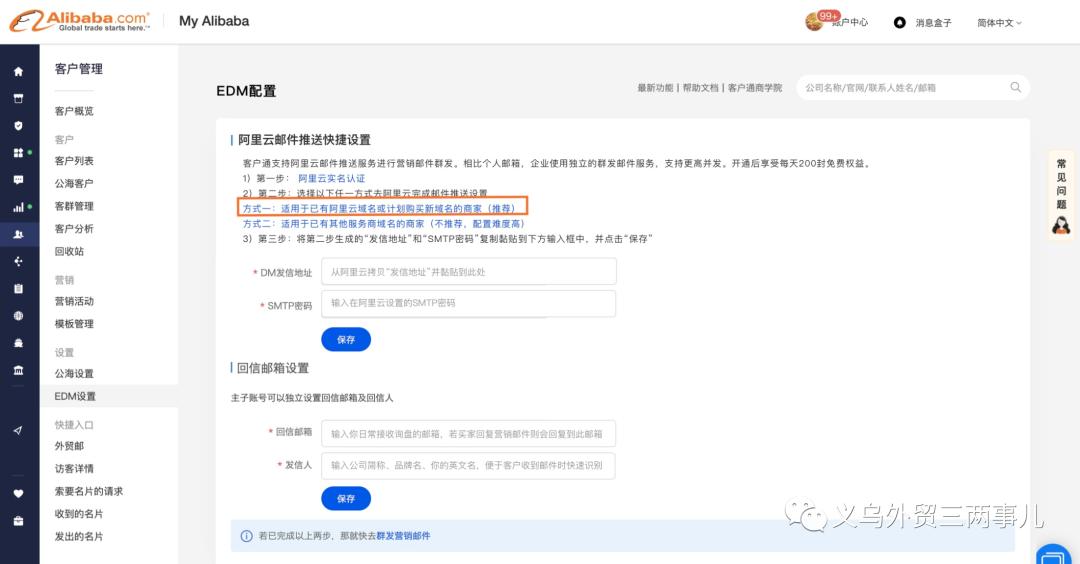Click the search magnifier icon
1080x564 pixels.
point(1015,87)
